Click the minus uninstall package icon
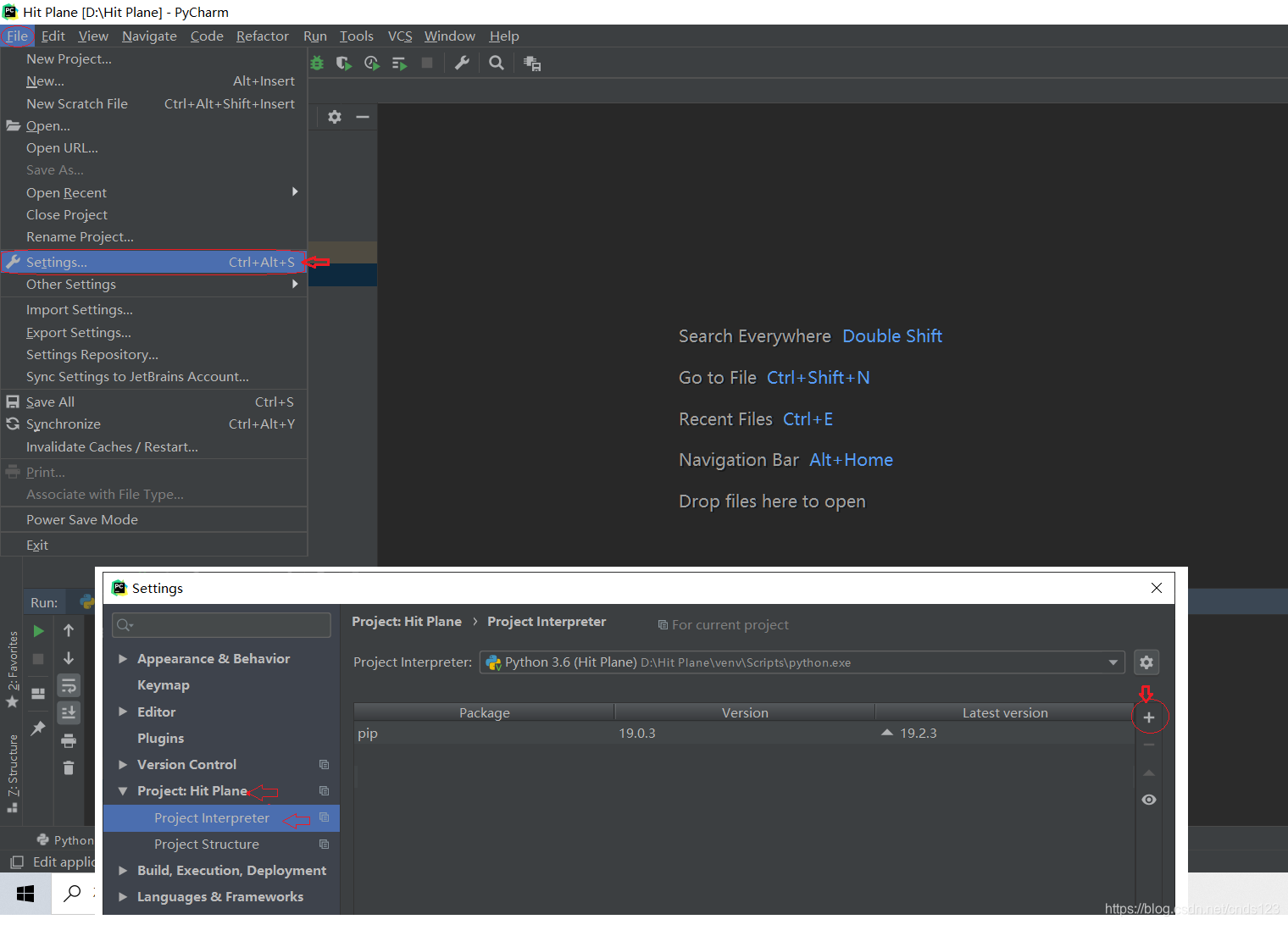This screenshot has width=1288, height=925. point(1149,745)
